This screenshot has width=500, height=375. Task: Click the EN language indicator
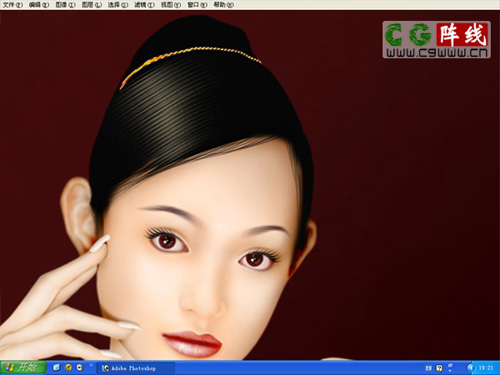tap(429, 368)
